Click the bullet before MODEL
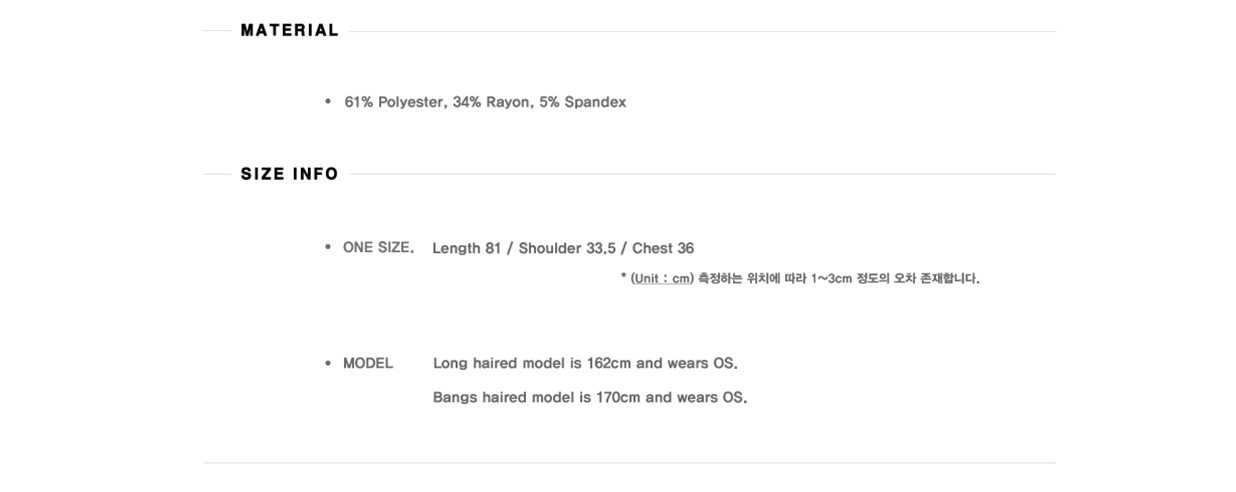The height and width of the screenshot is (492, 1236). point(327,363)
